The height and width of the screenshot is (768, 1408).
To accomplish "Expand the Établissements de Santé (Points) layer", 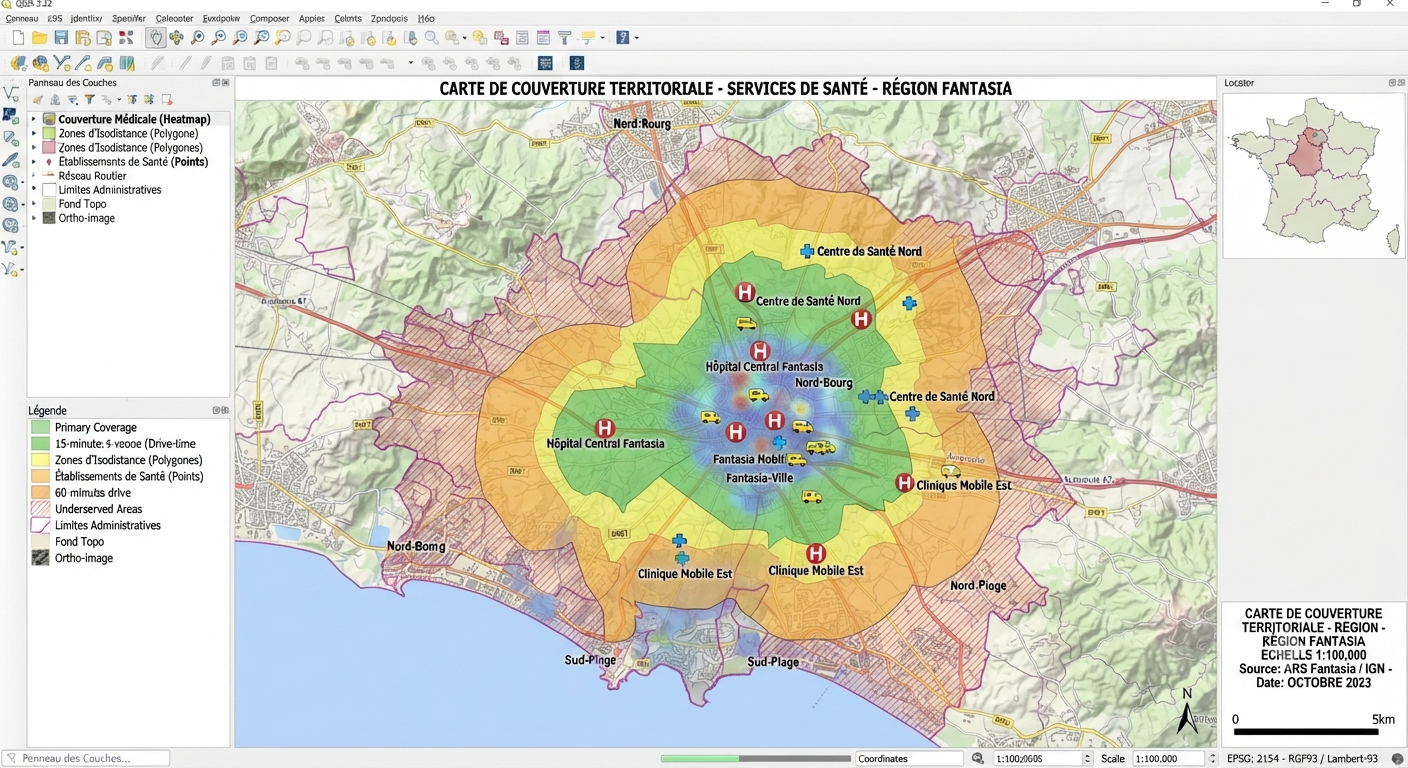I will [x=33, y=161].
